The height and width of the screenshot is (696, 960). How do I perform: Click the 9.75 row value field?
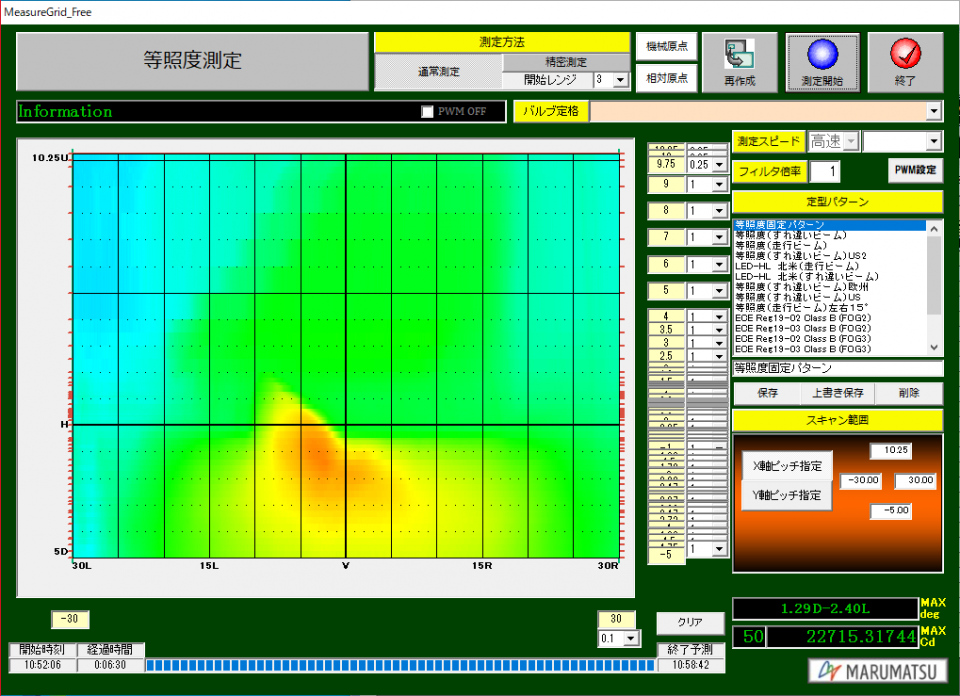click(666, 164)
